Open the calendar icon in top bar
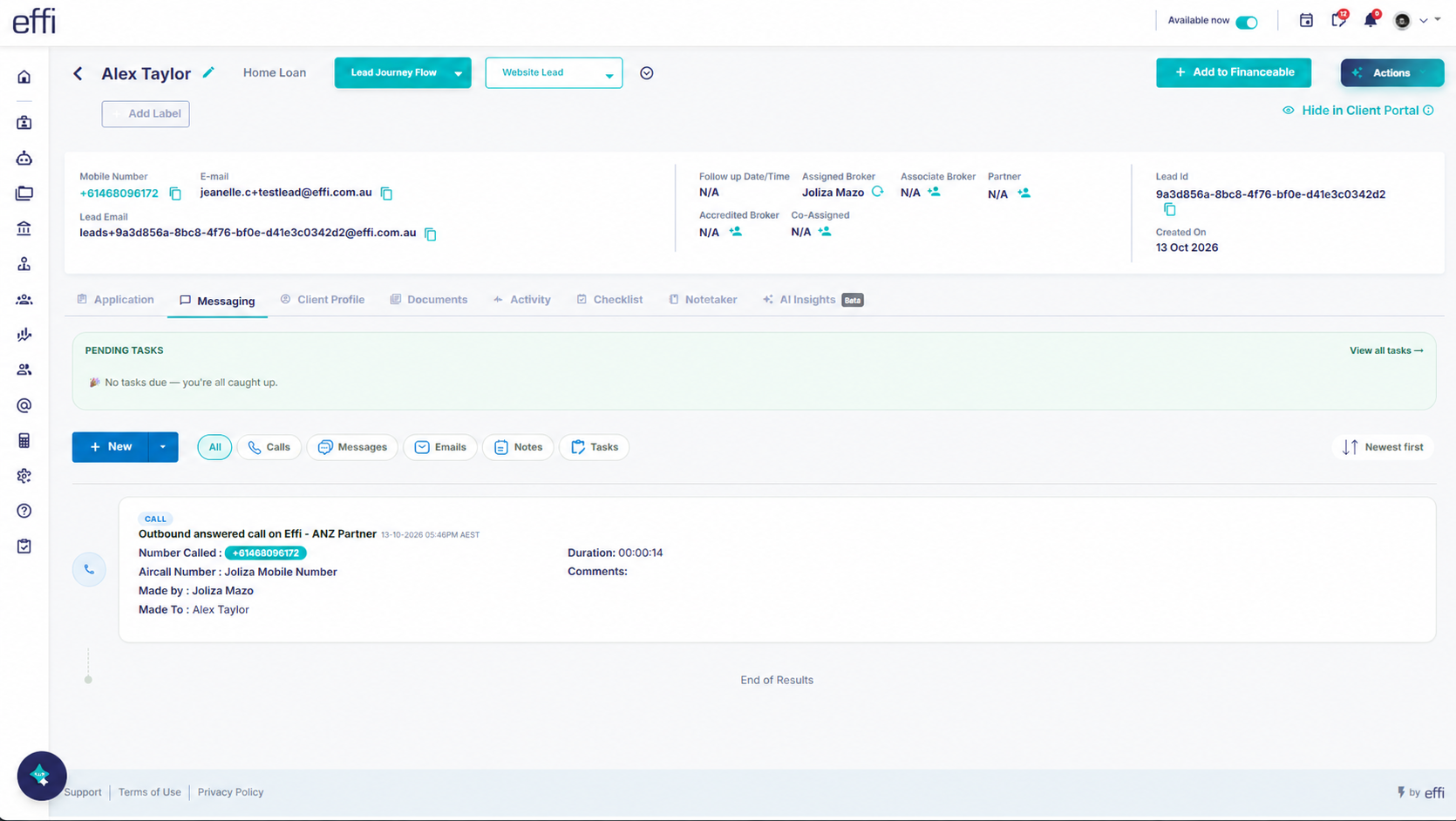 tap(1306, 20)
